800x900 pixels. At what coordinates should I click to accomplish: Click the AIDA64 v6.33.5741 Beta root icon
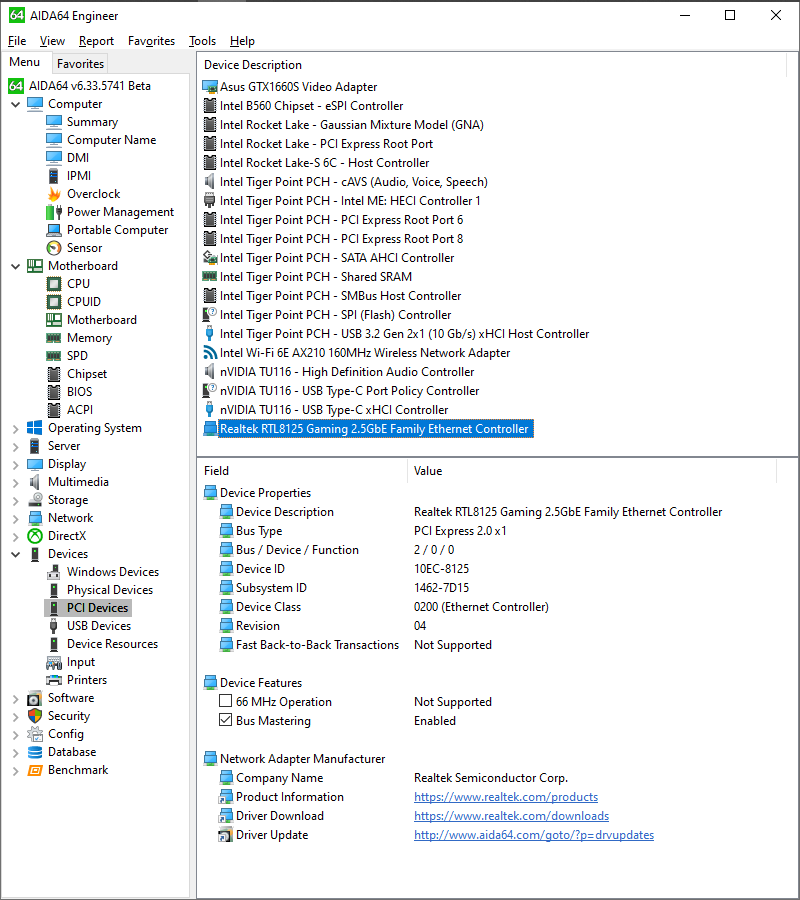tap(16, 86)
